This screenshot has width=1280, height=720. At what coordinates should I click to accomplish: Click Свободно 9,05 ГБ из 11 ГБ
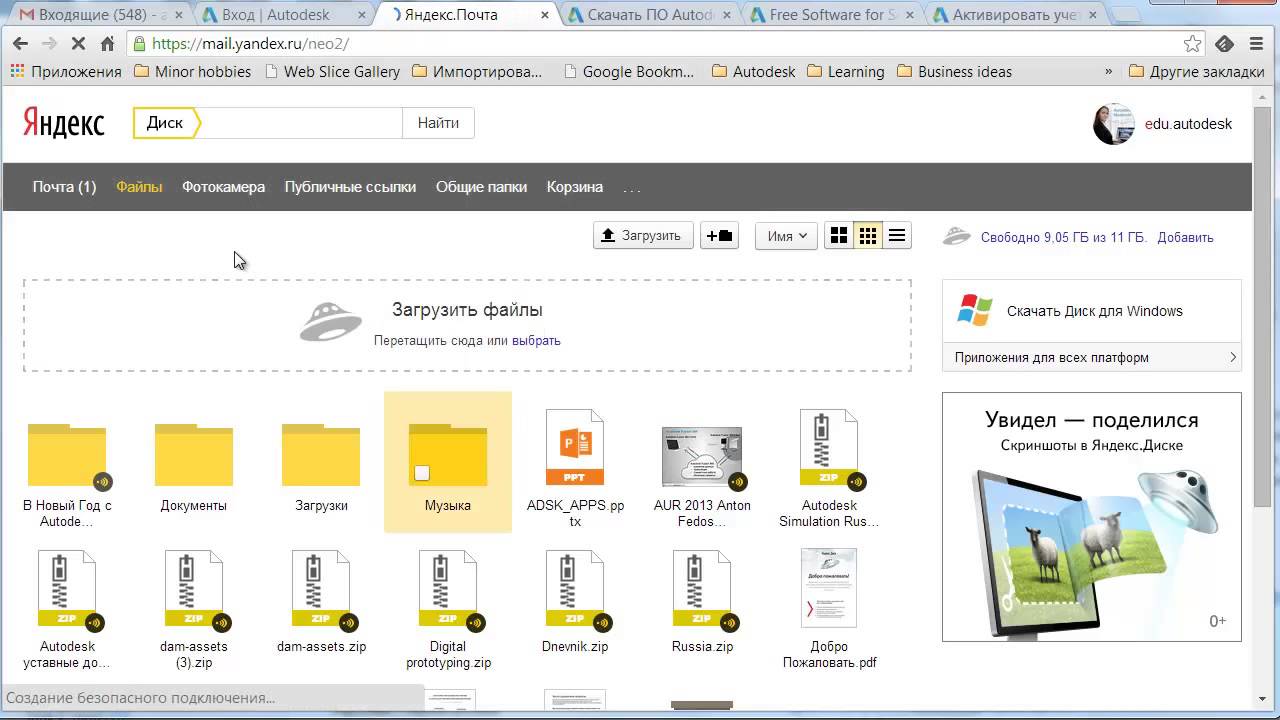(1063, 238)
